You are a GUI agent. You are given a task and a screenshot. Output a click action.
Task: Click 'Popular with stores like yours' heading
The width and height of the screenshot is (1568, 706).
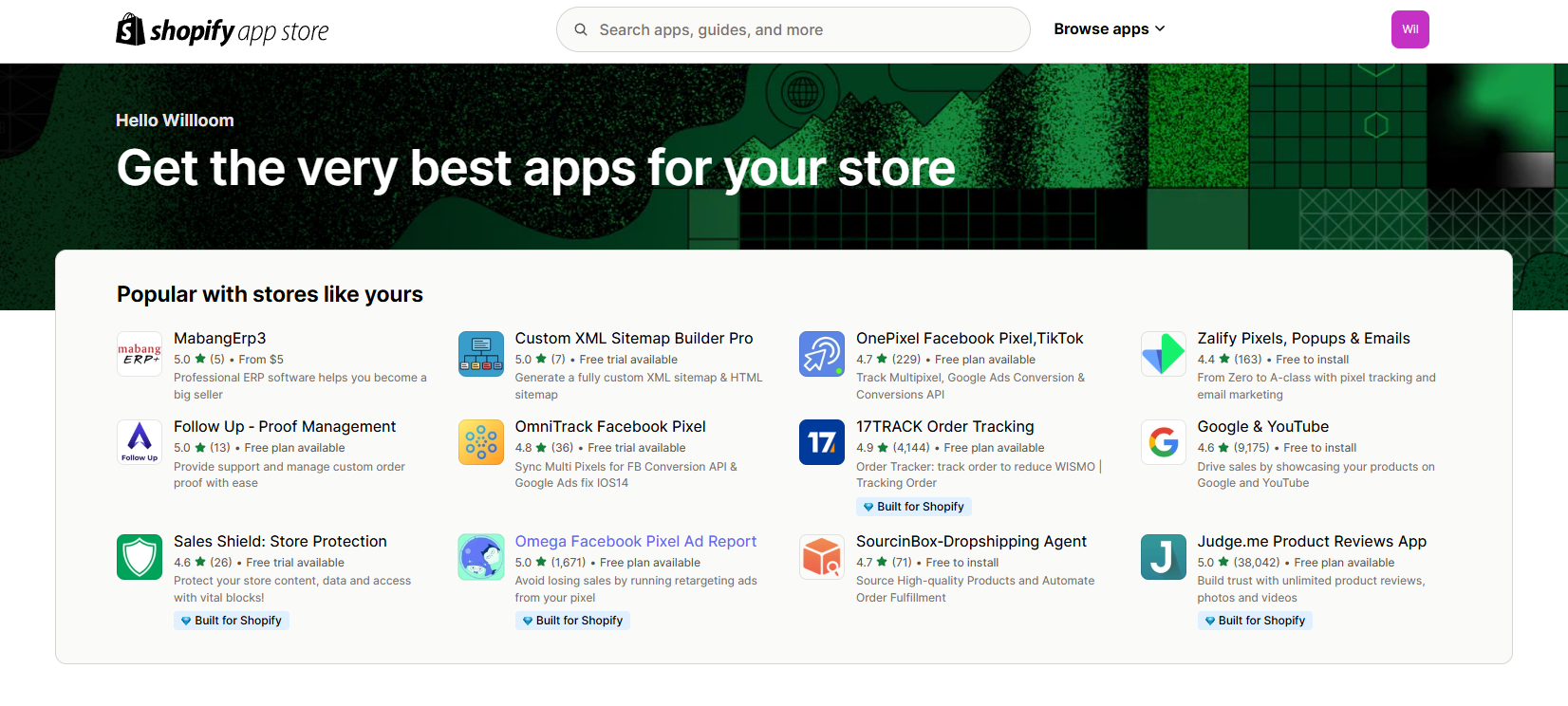(x=270, y=294)
